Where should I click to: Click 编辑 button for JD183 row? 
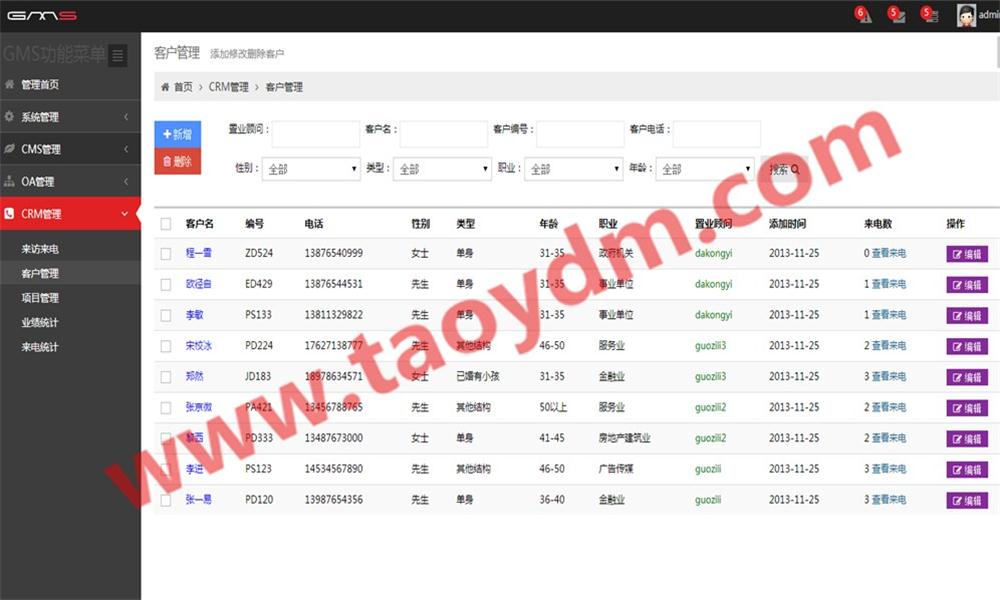(967, 377)
